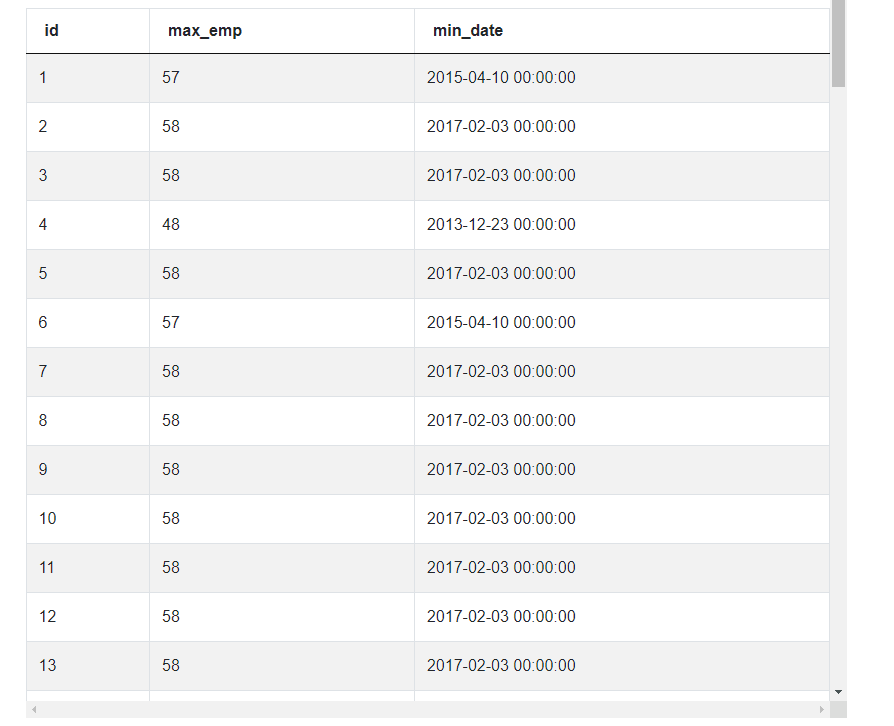Select the row with id 10

(x=300, y=518)
